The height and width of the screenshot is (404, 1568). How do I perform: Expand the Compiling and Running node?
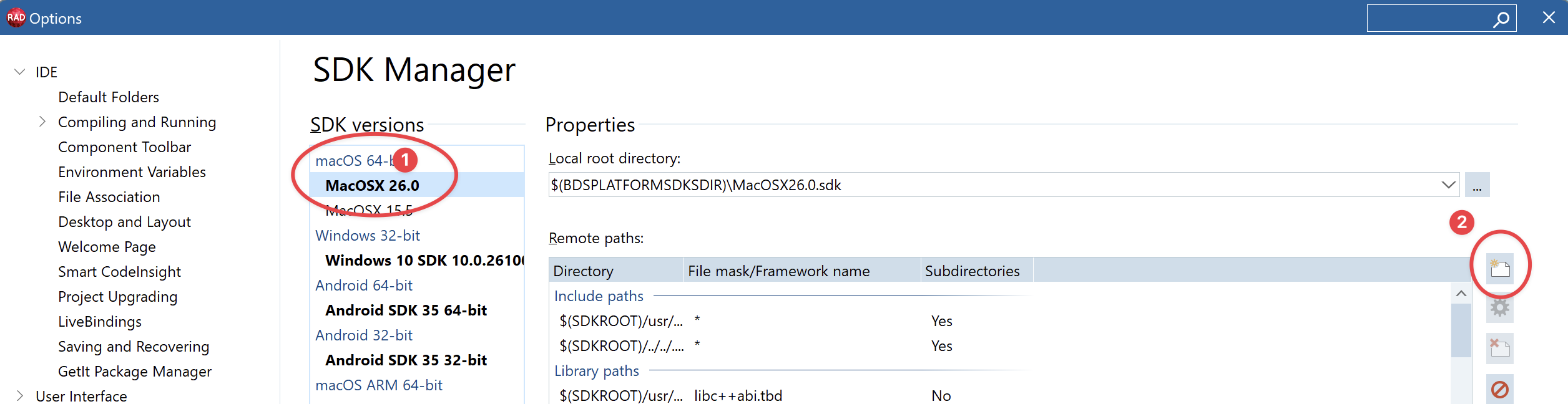point(42,122)
